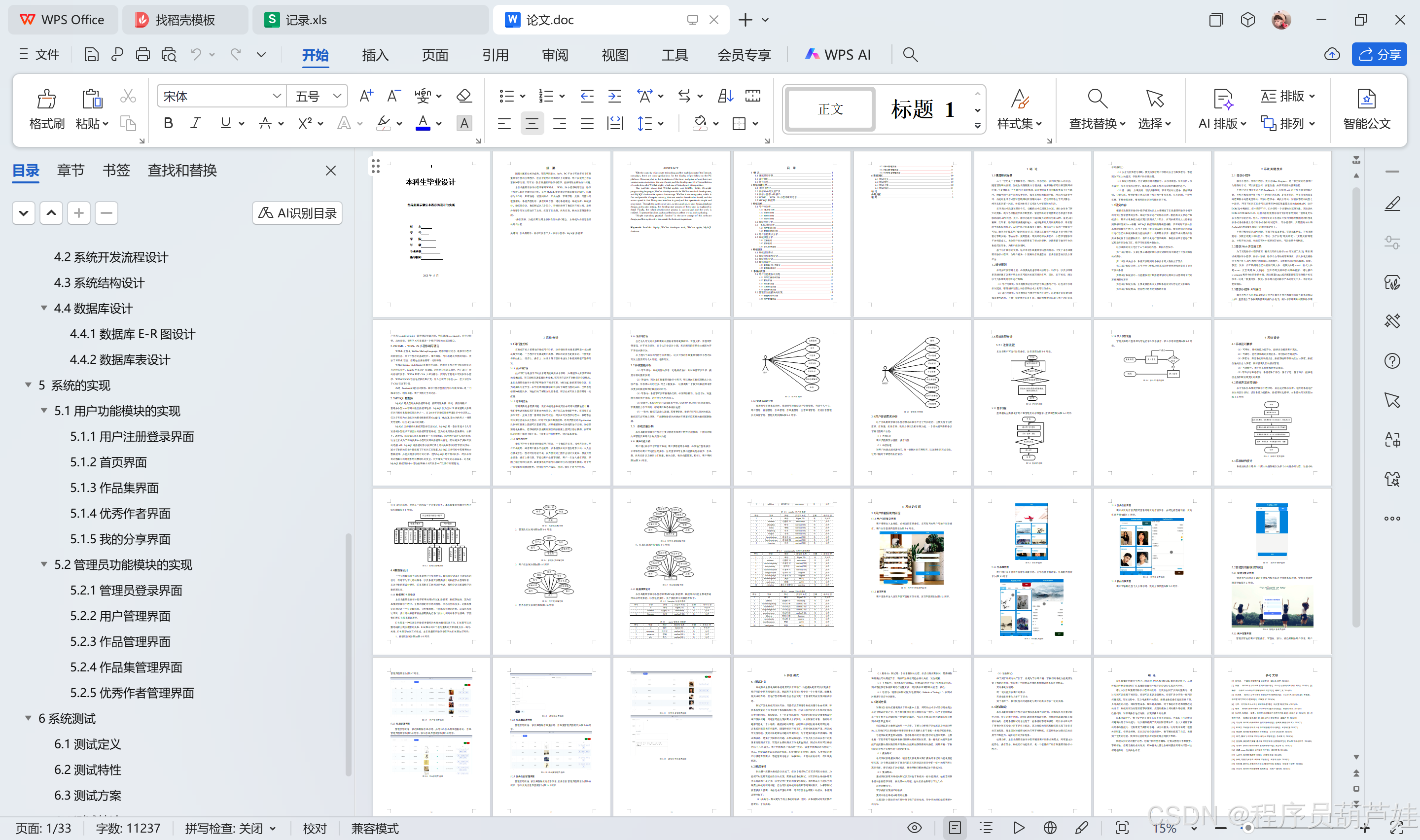Viewport: 1420px width, 840px height.
Task: Select the 标题 1 style
Action: [923, 108]
